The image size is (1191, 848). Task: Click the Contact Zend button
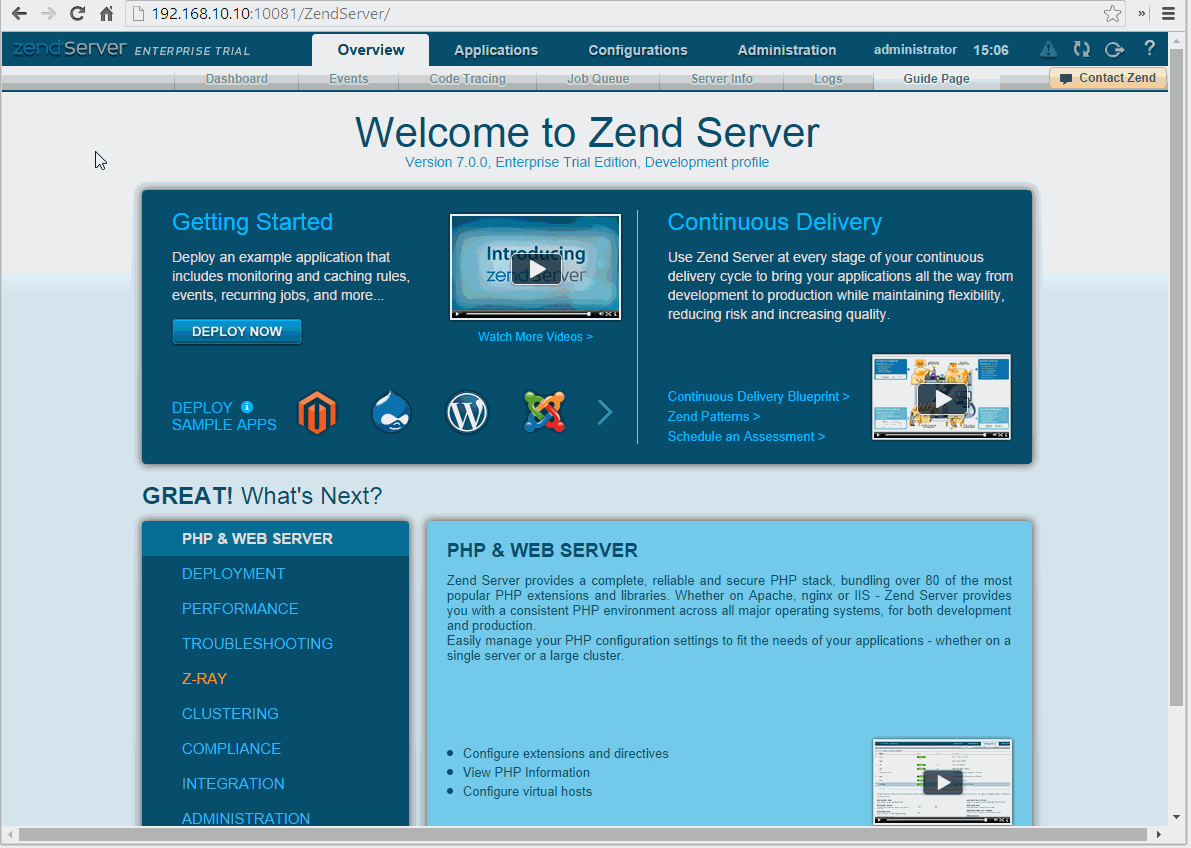click(x=1108, y=78)
